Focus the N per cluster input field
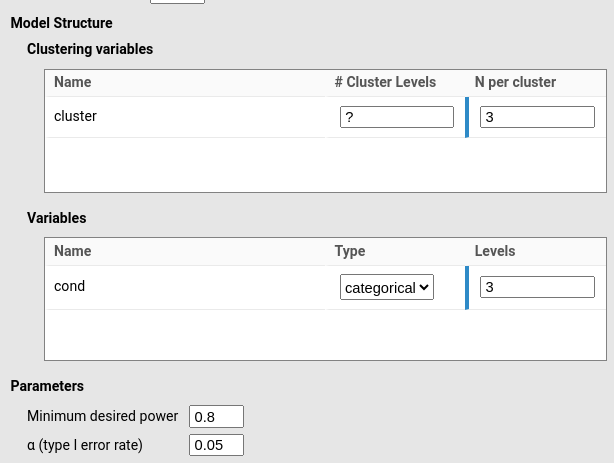The width and height of the screenshot is (614, 463). [x=537, y=117]
